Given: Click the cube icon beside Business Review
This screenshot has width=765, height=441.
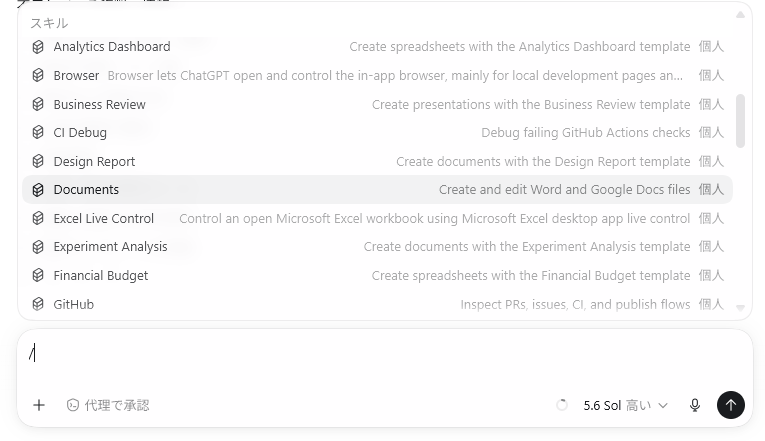Looking at the screenshot, I should [38, 104].
